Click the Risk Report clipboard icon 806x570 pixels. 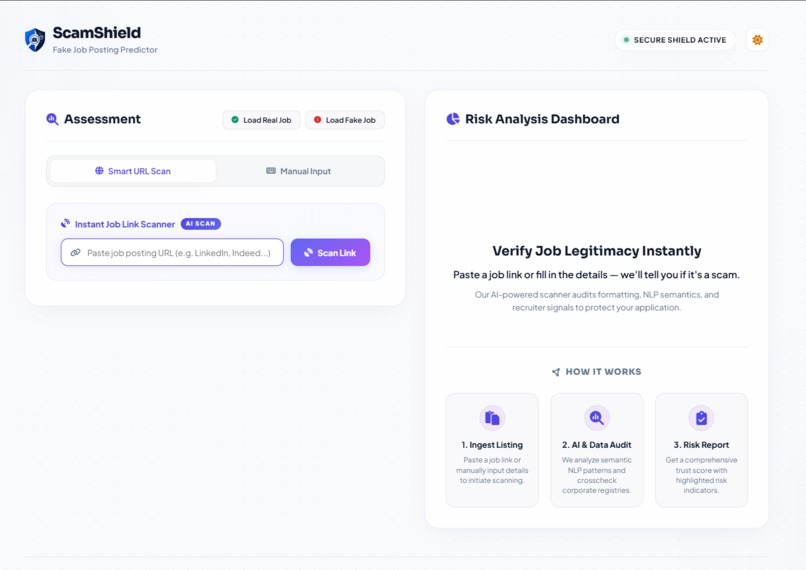click(x=701, y=418)
